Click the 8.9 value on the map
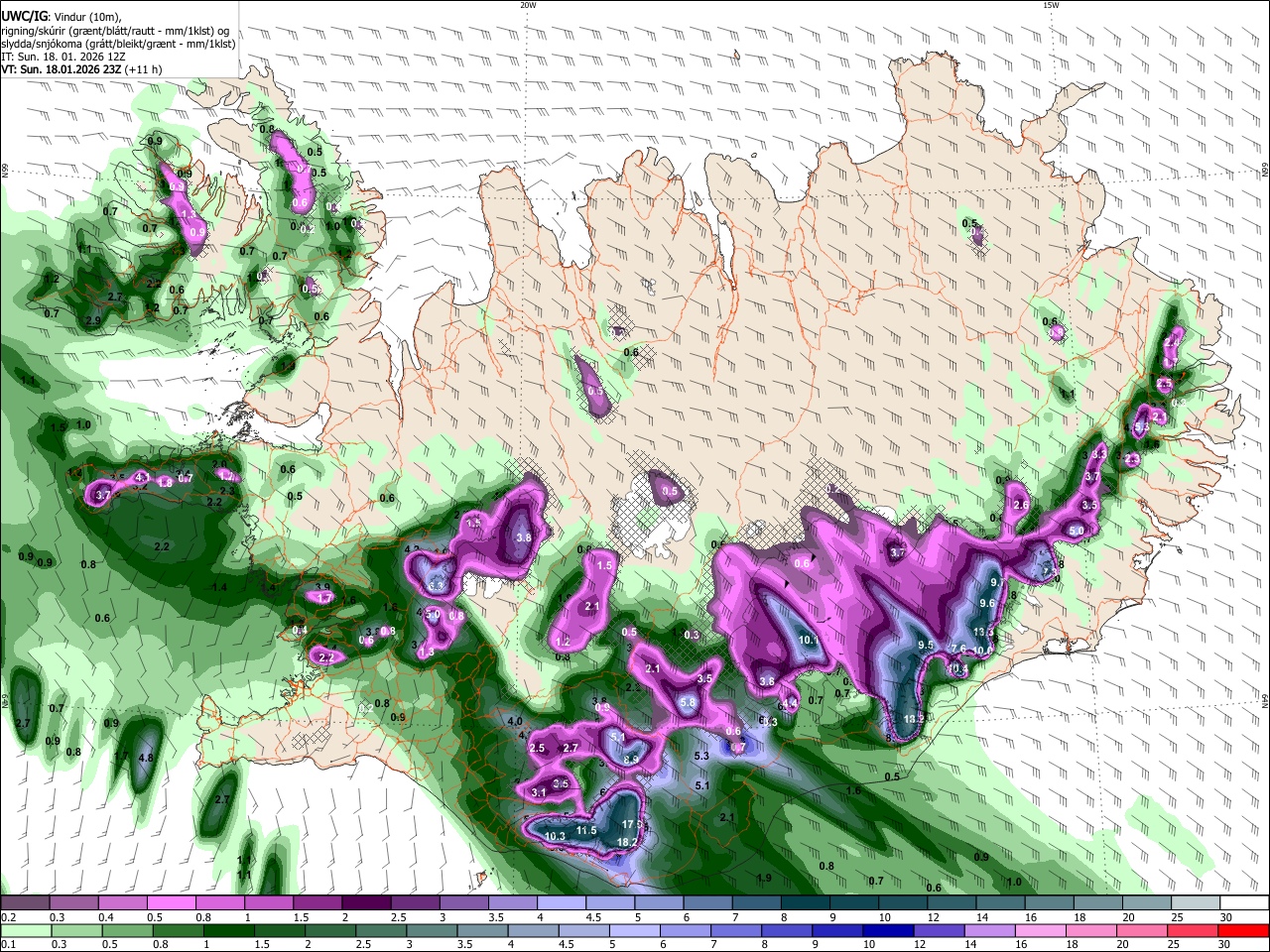The height and width of the screenshot is (952, 1270). 631,761
